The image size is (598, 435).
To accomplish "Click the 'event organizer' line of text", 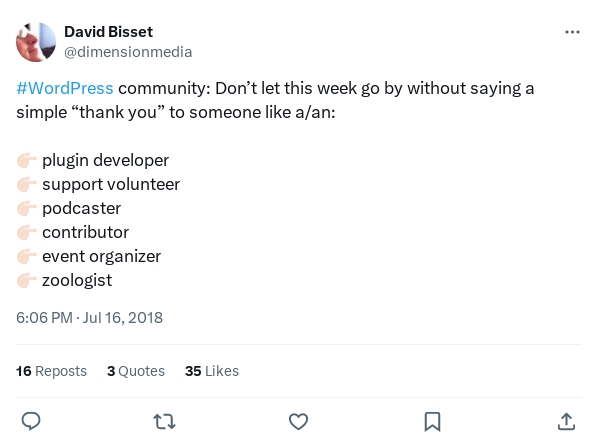I will (101, 257).
